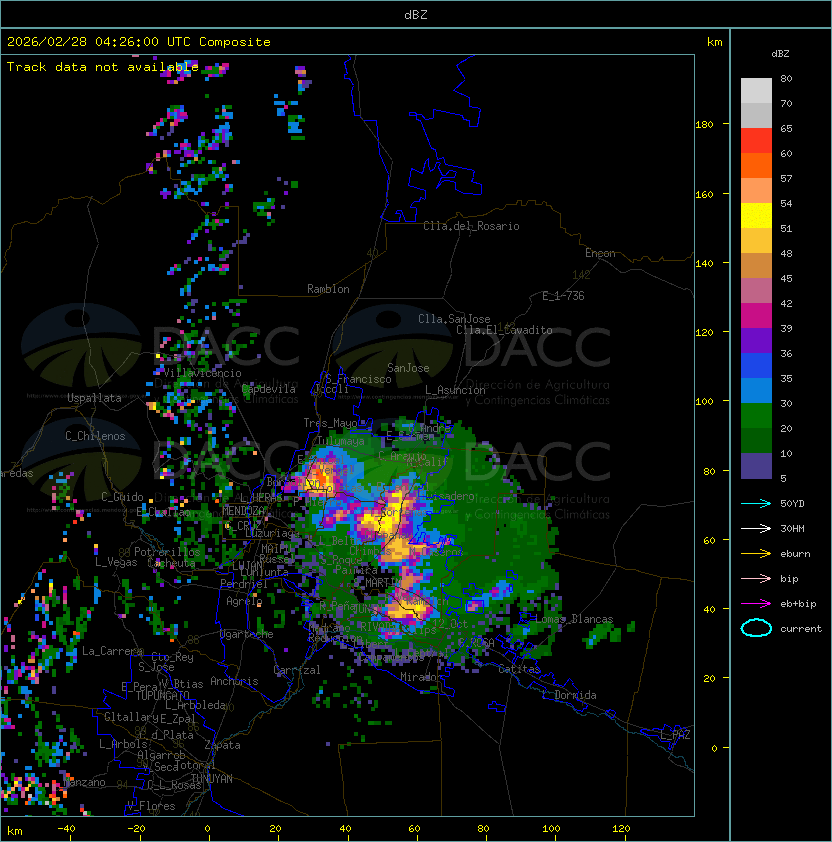This screenshot has height=842, width=832.
Task: Click the Clla.del_Rosario map label
Action: click(x=471, y=226)
